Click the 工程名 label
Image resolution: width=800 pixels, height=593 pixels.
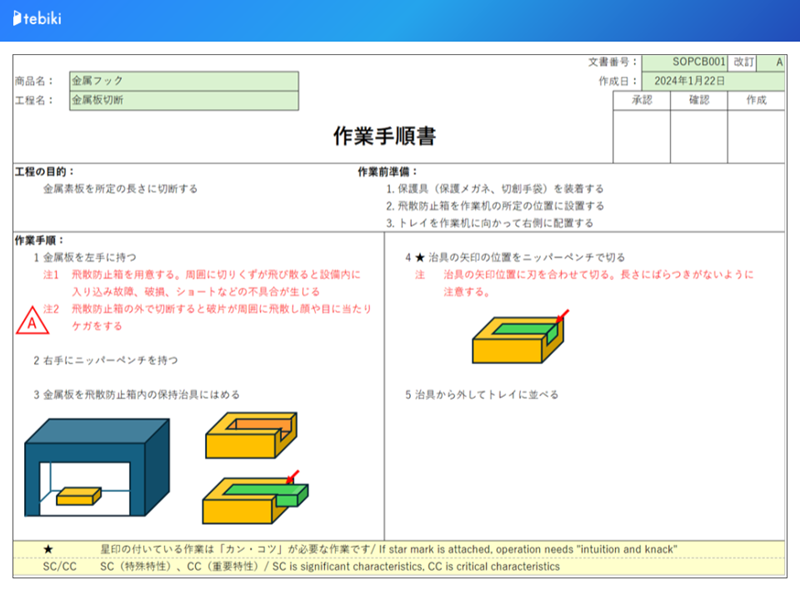pos(34,101)
